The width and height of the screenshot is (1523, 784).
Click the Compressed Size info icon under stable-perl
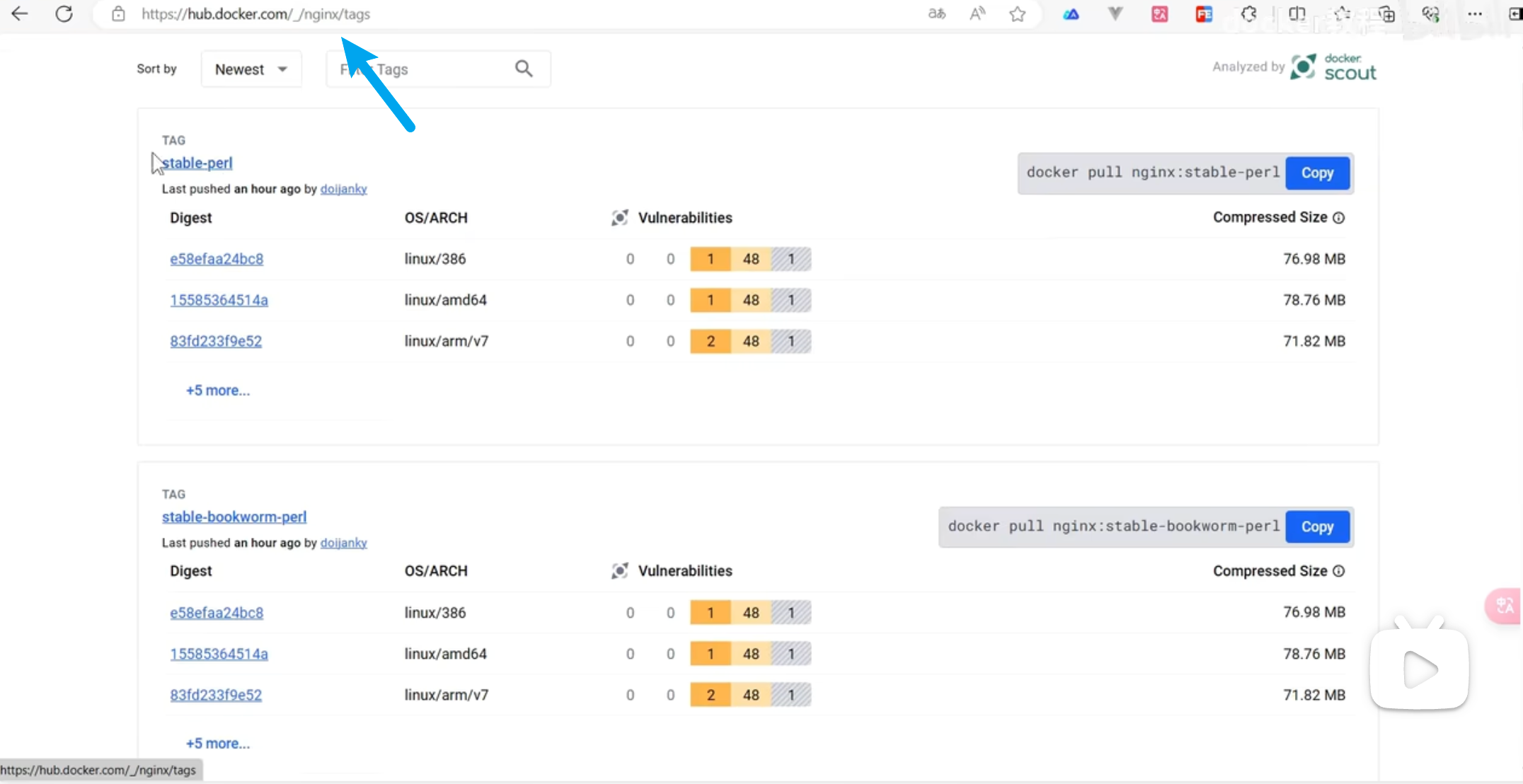click(x=1339, y=218)
